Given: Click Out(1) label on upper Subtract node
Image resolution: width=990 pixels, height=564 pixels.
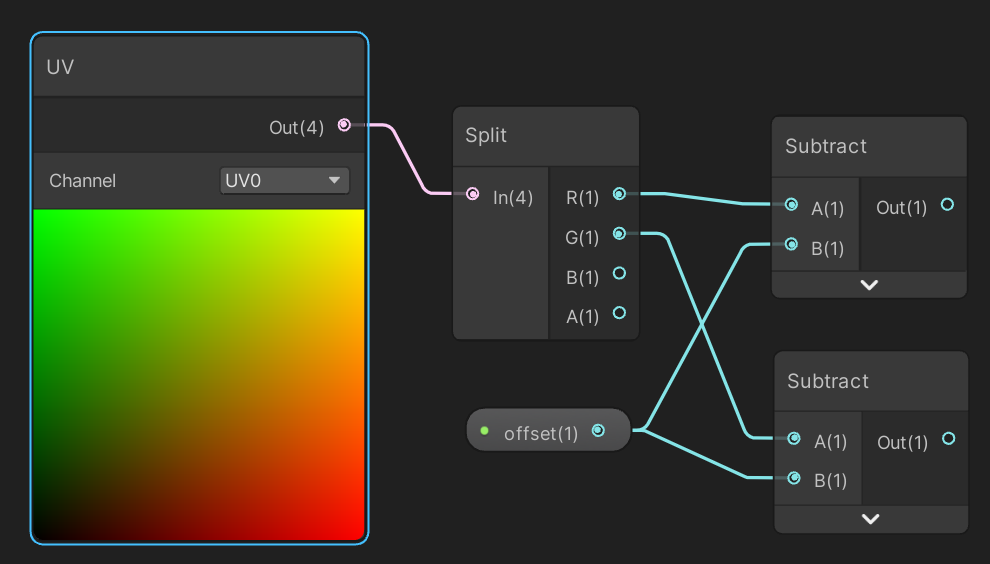Looking at the screenshot, I should [902, 208].
